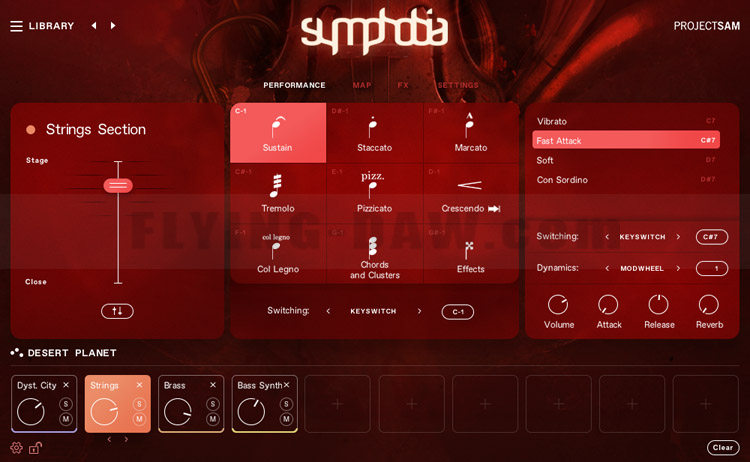Viewport: 750px width, 462px height.
Task: Select the Crescendo articulation
Action: [471, 193]
